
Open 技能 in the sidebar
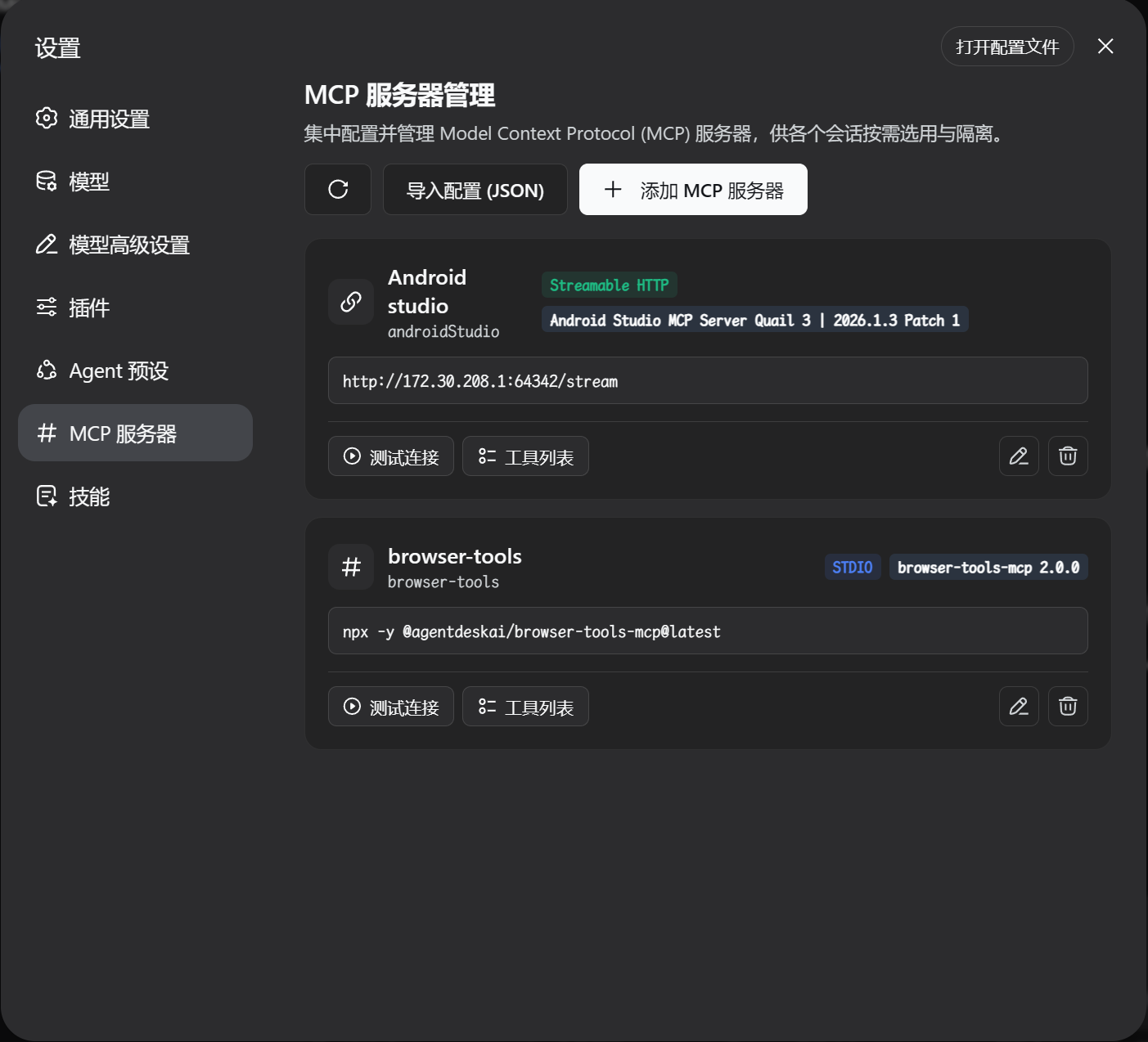pos(135,496)
